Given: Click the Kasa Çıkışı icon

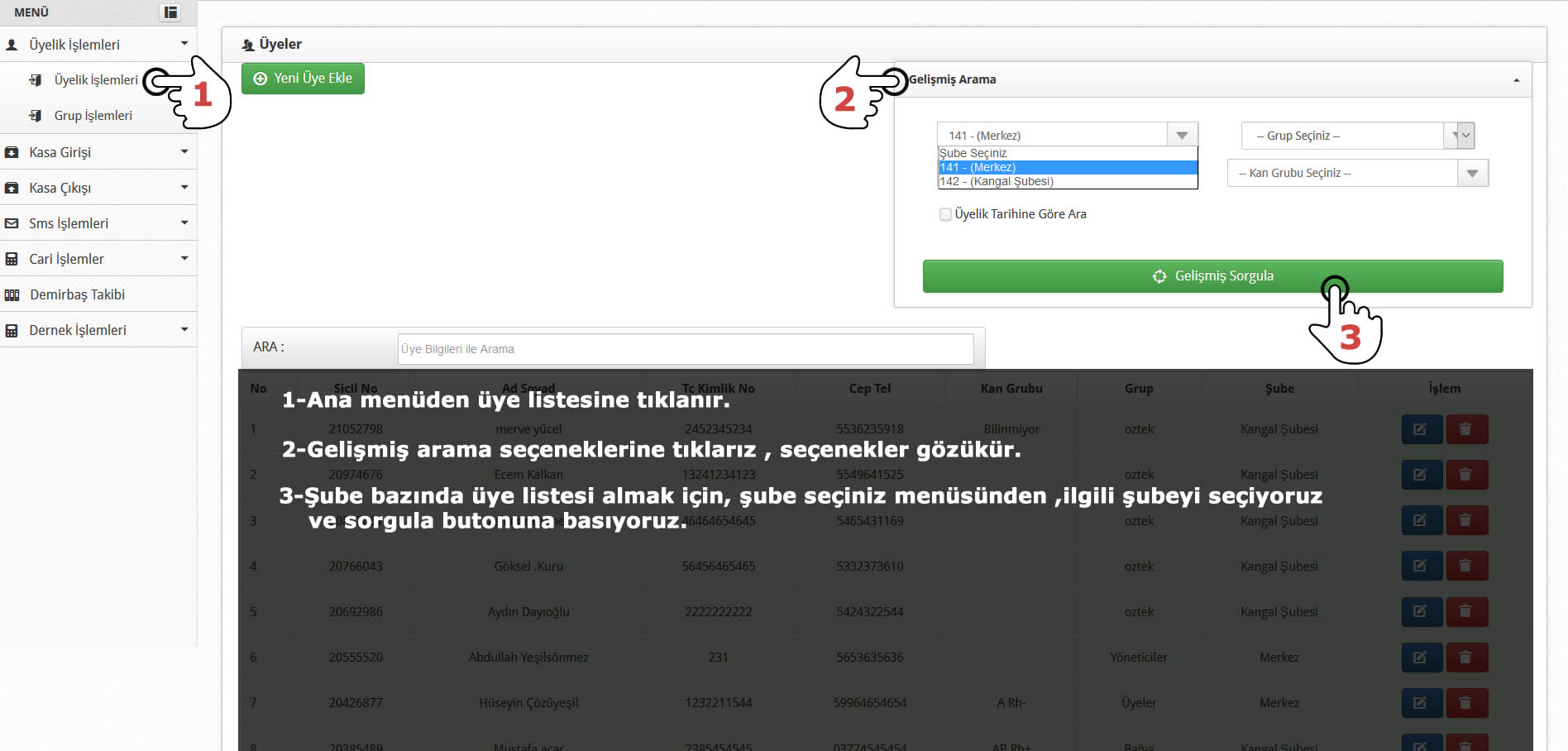Looking at the screenshot, I should (12, 188).
